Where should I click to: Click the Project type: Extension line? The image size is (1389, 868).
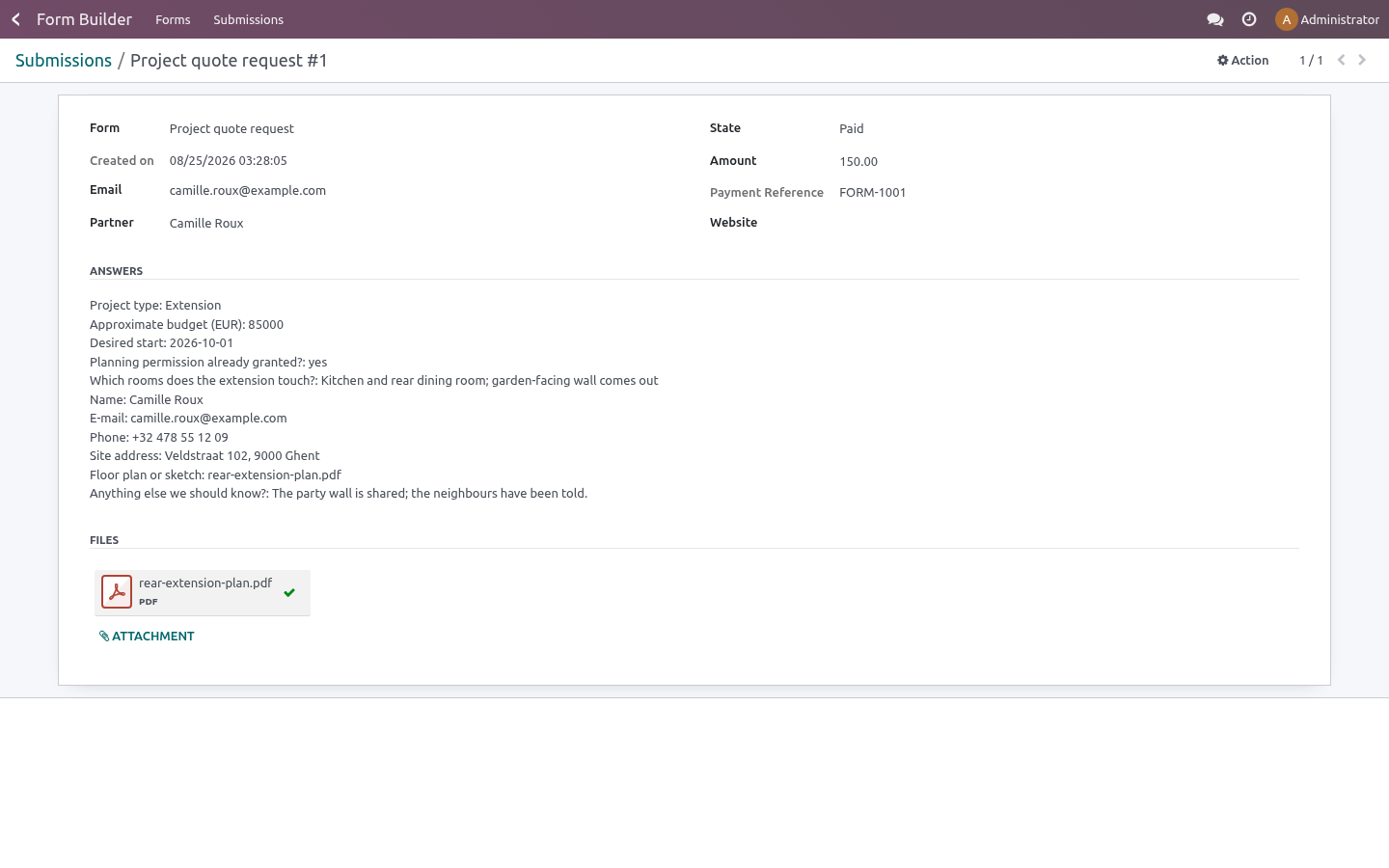pos(155,305)
